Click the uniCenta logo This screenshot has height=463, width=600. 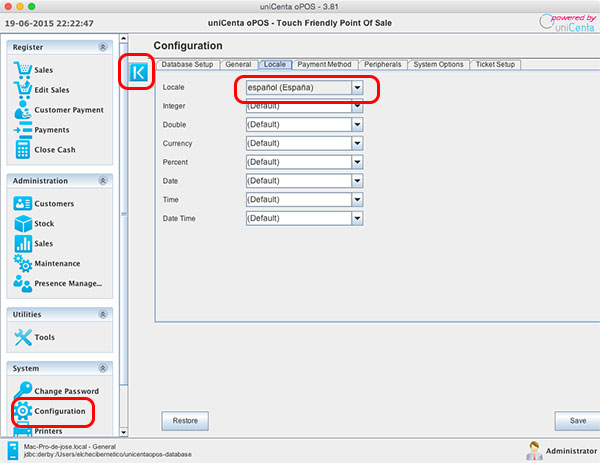[x=567, y=23]
